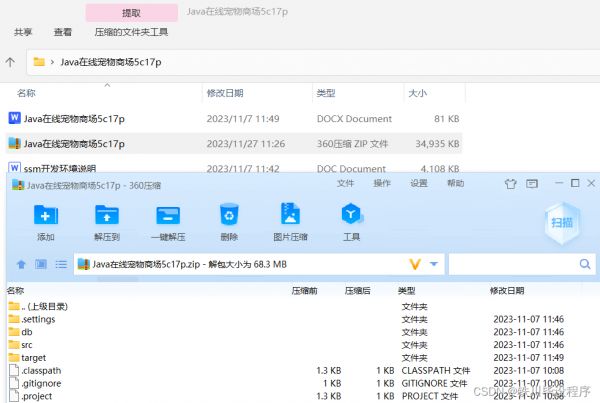Sort Explorer list by 修改日期 column

click(x=225, y=93)
